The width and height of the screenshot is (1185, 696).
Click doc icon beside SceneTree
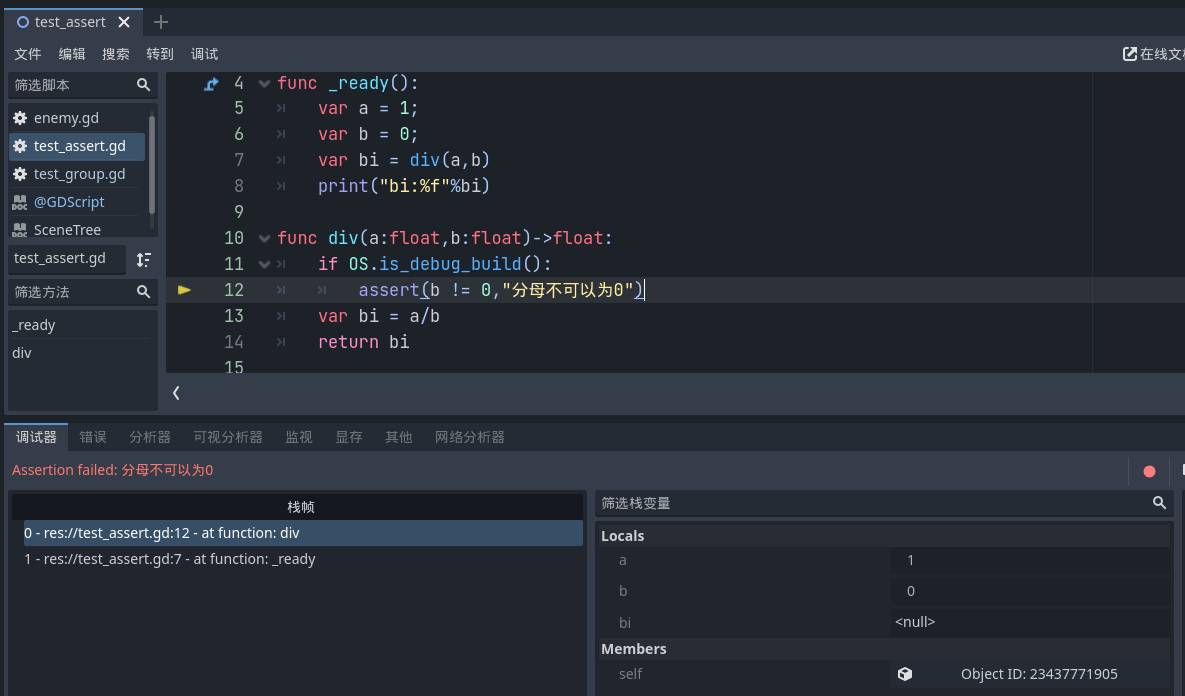[20, 230]
